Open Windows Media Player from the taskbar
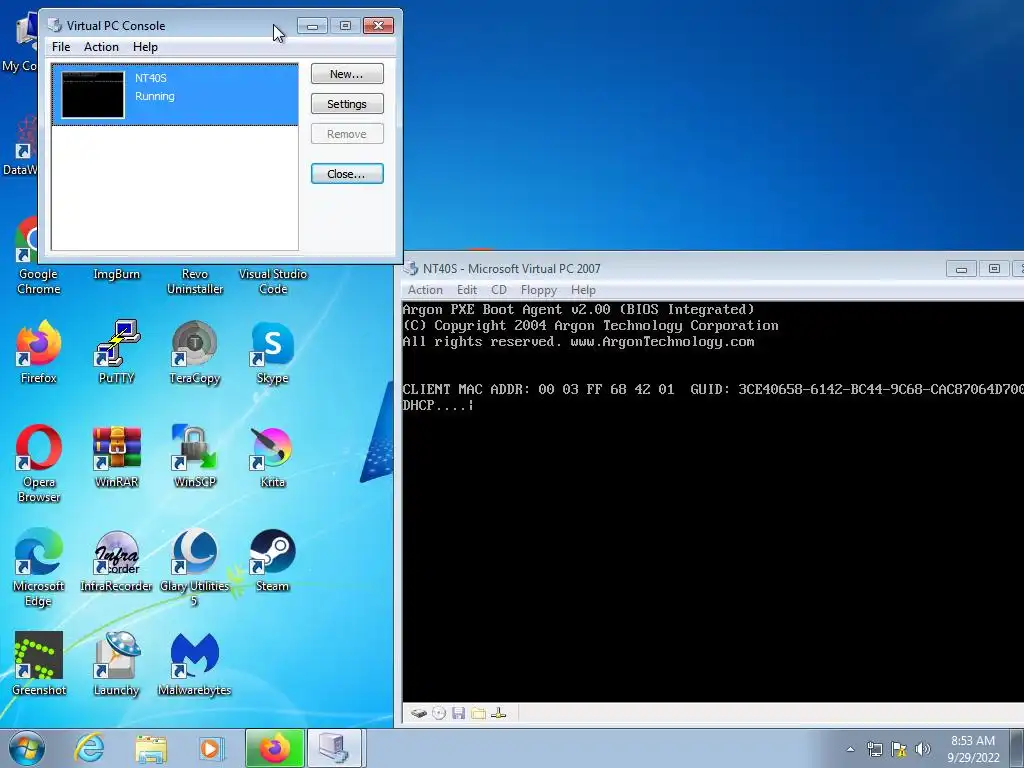This screenshot has height=768, width=1024. point(212,748)
